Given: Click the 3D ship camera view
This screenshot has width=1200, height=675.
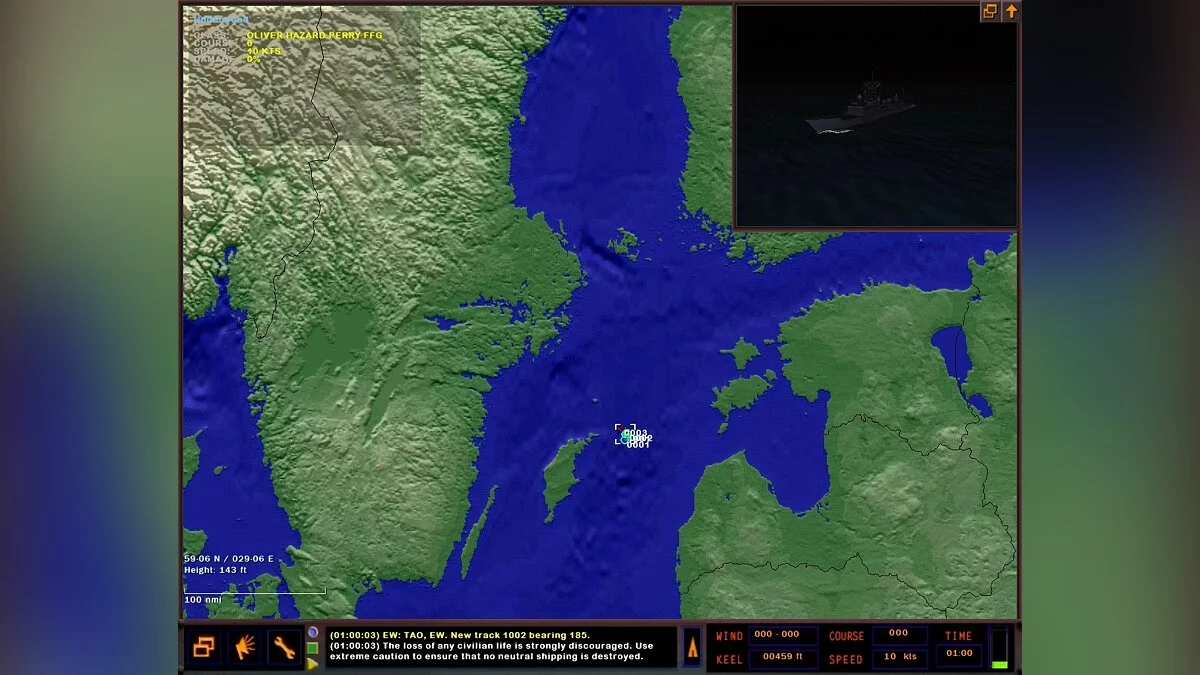Looking at the screenshot, I should click(x=877, y=116).
